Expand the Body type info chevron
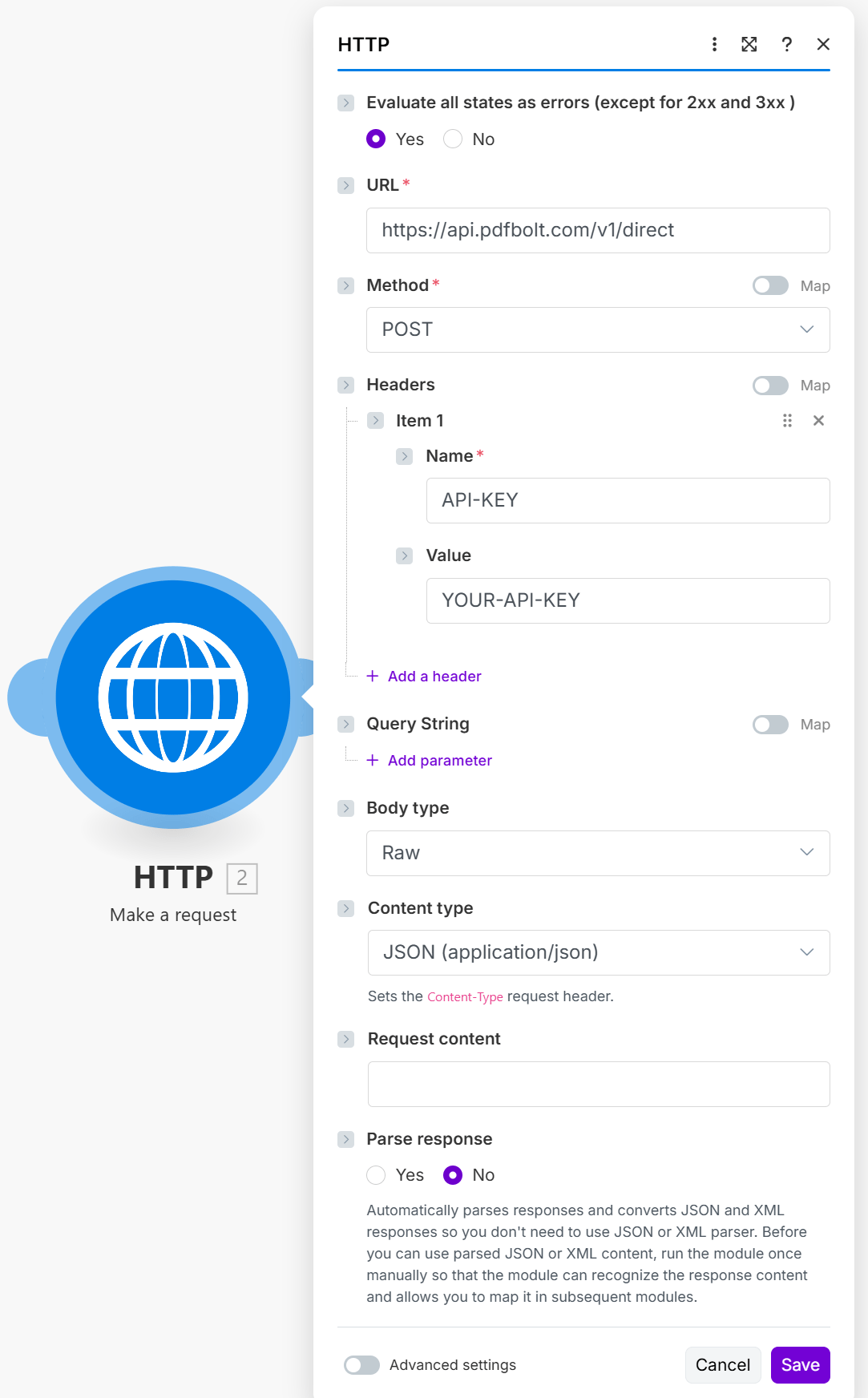This screenshot has width=868, height=1398. tap(345, 808)
